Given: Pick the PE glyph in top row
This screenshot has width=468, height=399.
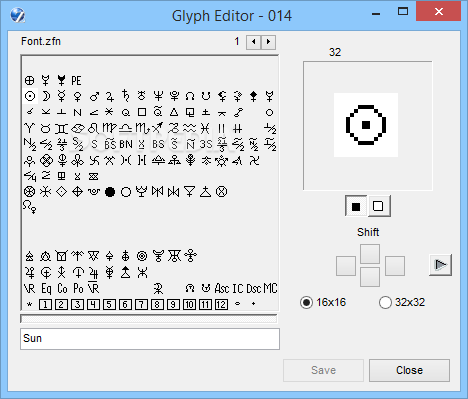Looking at the screenshot, I should coord(76,80).
